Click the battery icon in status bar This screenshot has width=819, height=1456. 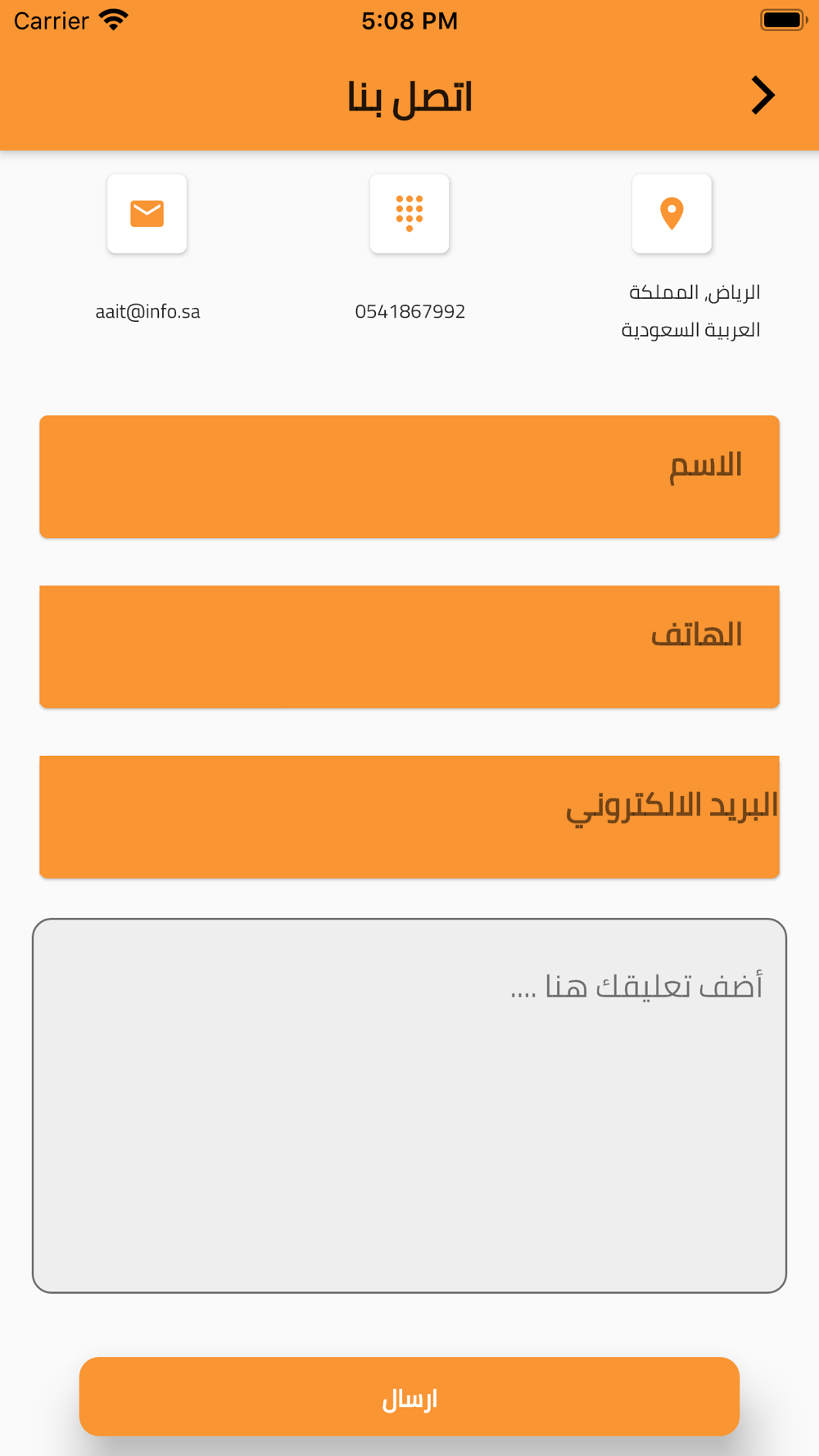[x=783, y=20]
